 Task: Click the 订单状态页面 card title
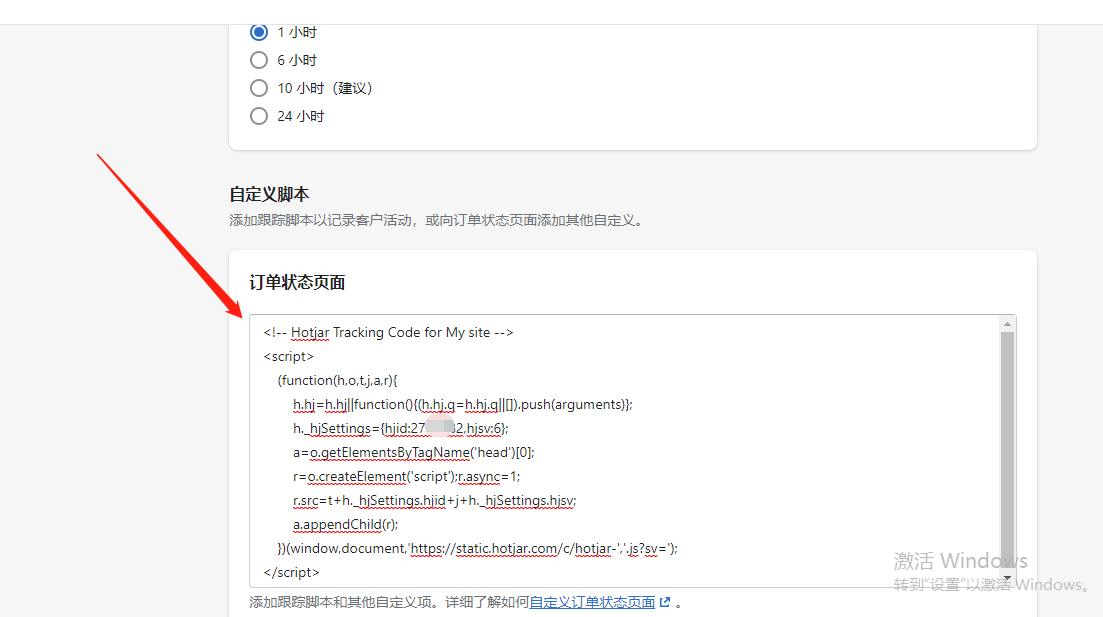[297, 283]
